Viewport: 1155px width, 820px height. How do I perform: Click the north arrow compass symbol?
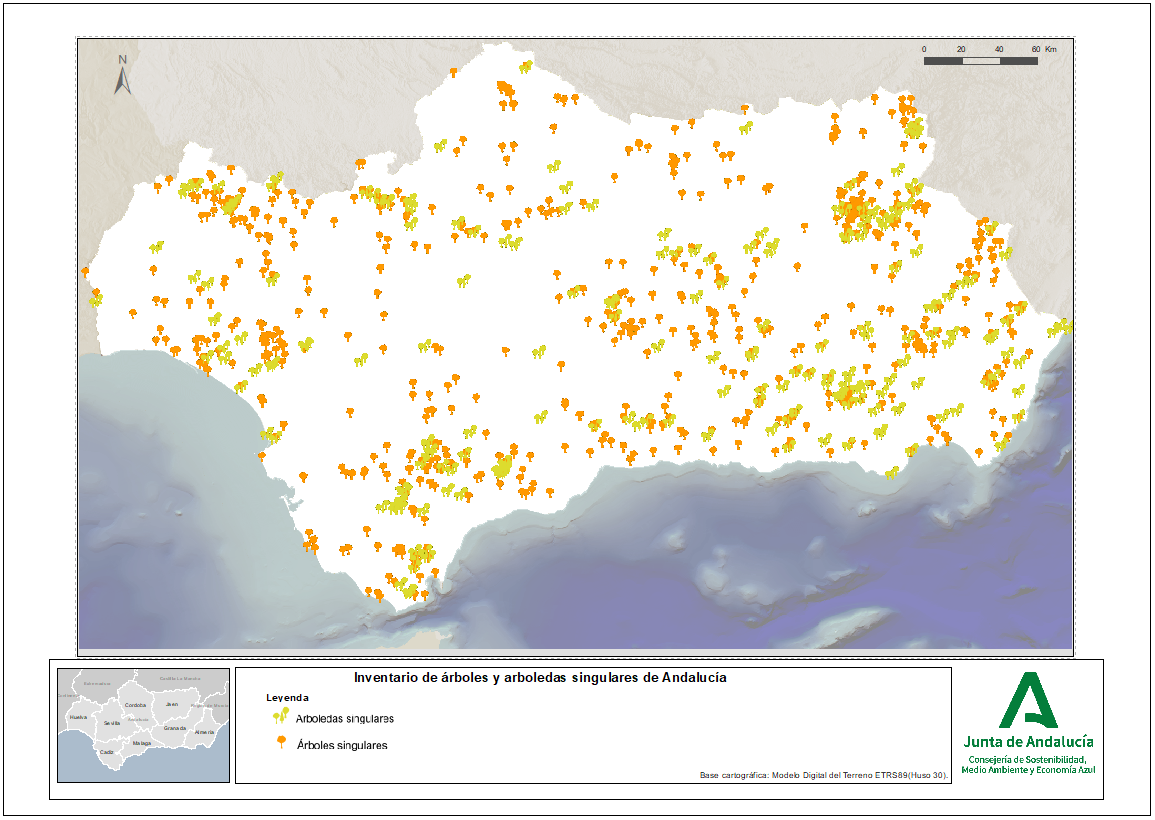(122, 74)
